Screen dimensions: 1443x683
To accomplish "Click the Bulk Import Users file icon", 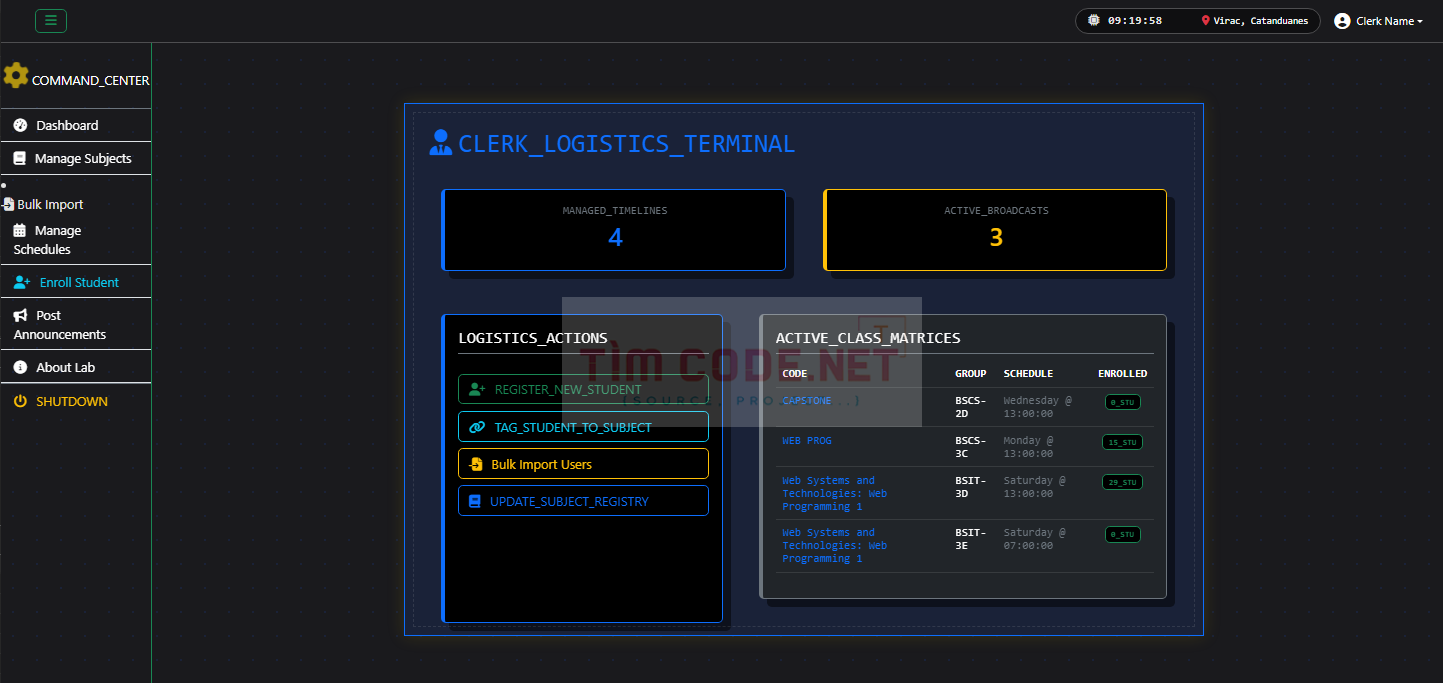I will (x=476, y=464).
